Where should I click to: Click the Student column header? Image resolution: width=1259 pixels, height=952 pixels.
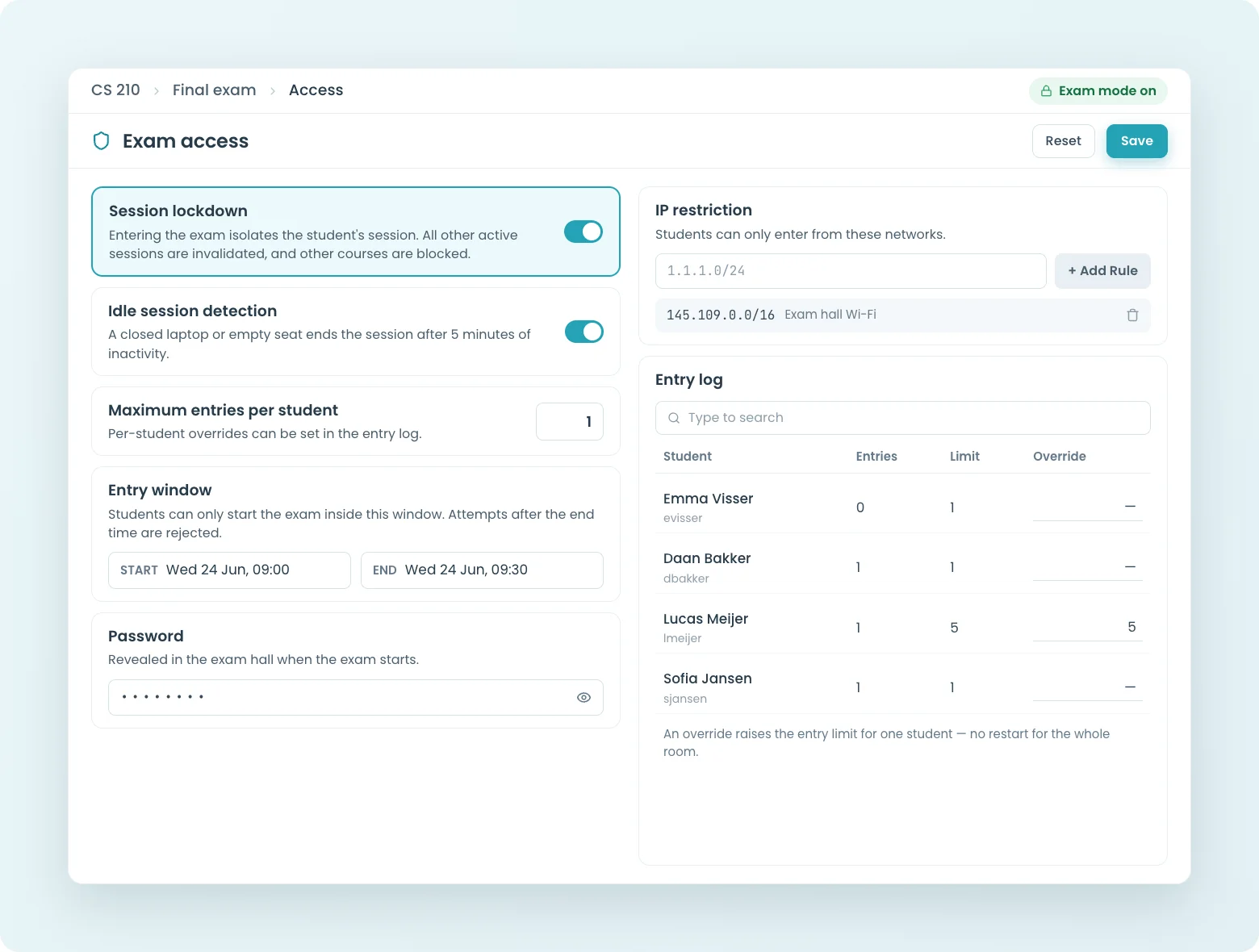(688, 457)
